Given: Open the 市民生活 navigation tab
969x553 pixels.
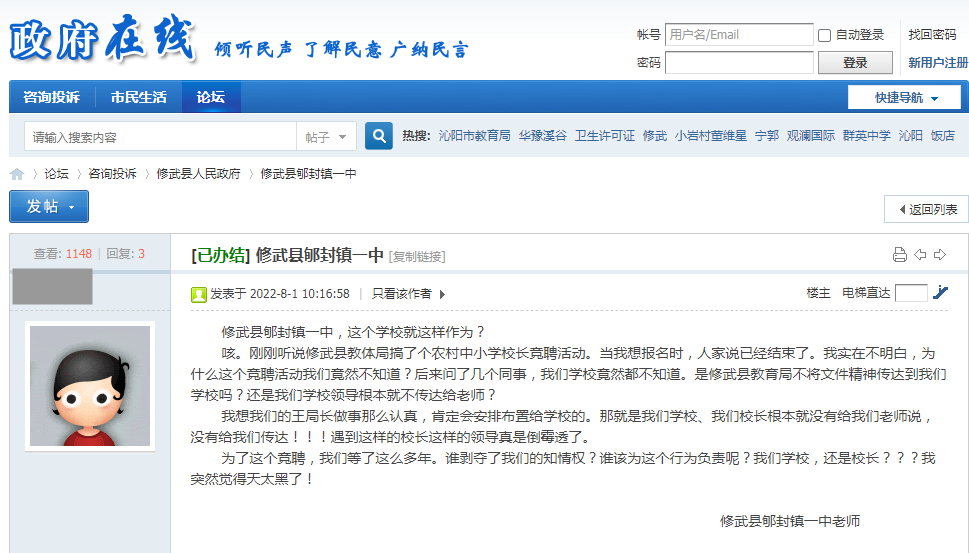Looking at the screenshot, I should tap(139, 97).
